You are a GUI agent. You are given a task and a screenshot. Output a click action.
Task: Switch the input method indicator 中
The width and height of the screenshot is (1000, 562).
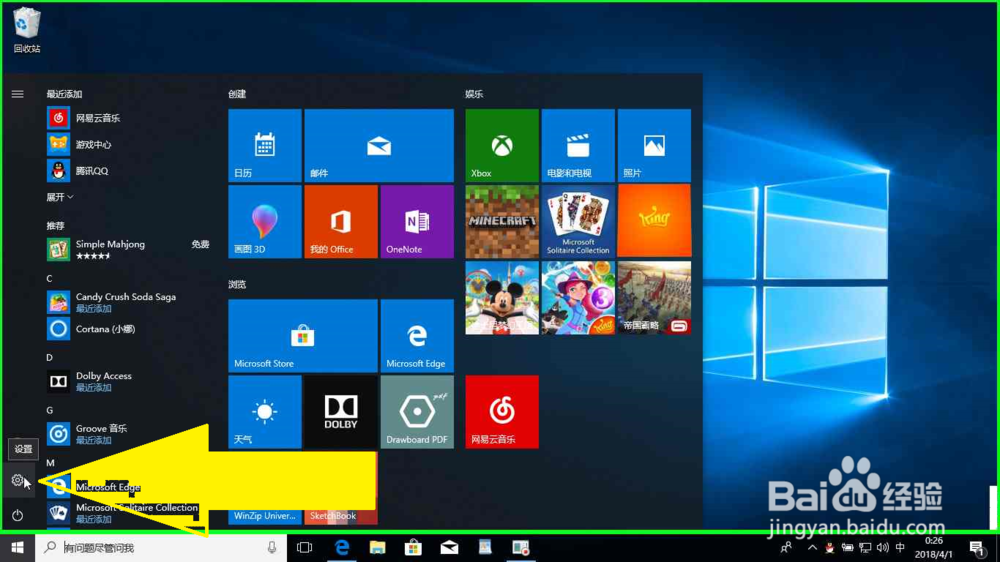tap(901, 547)
